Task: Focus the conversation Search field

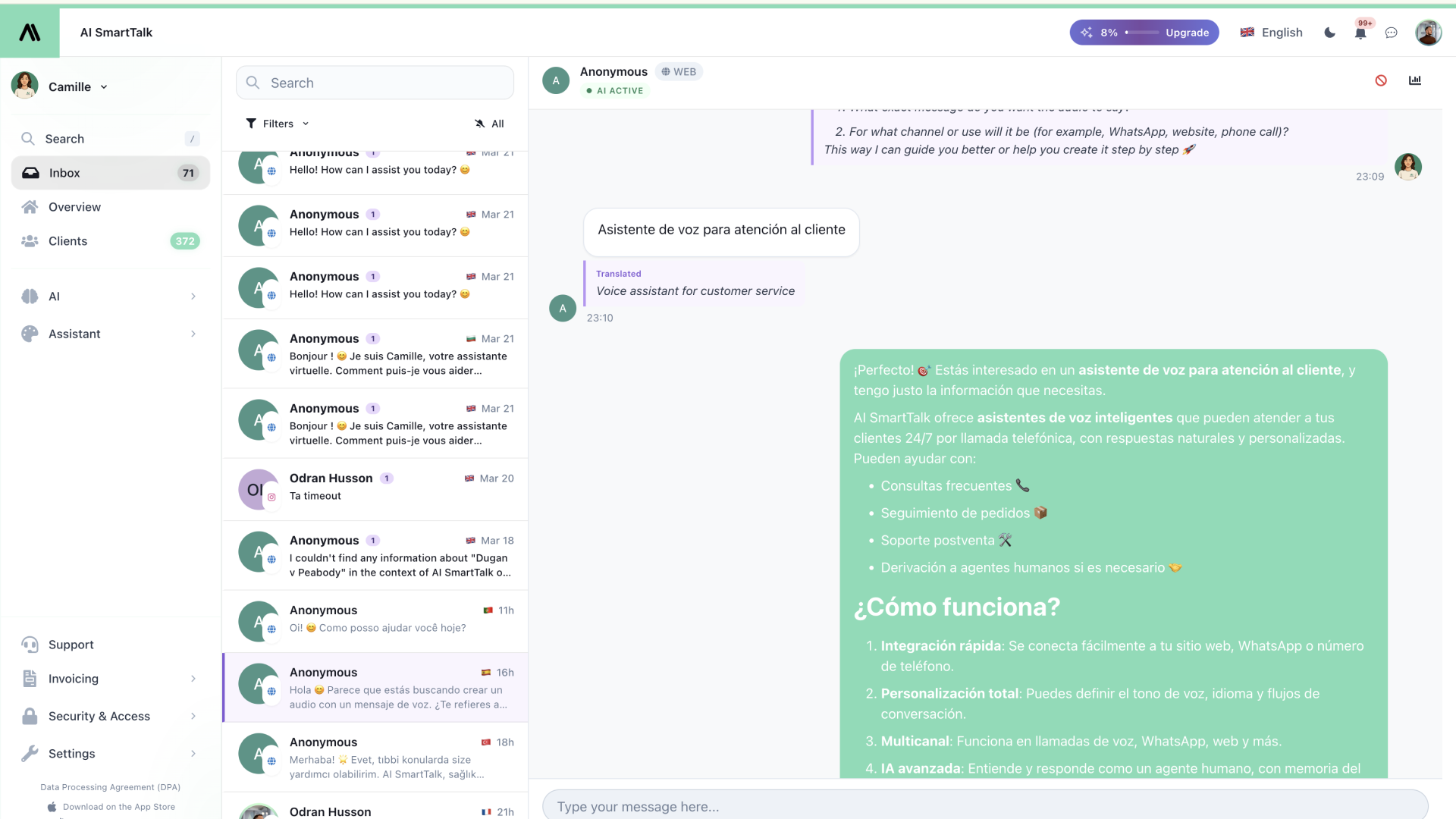Action: (375, 83)
